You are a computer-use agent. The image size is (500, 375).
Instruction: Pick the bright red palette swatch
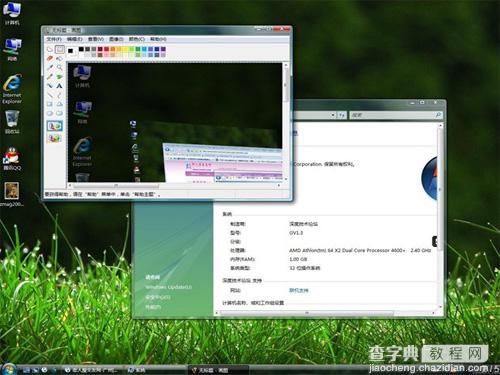(x=106, y=49)
